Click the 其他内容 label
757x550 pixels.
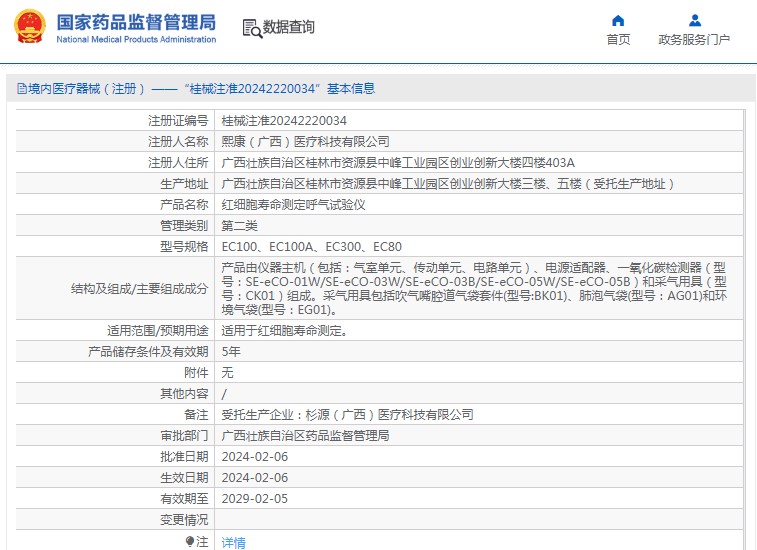[x=184, y=394]
